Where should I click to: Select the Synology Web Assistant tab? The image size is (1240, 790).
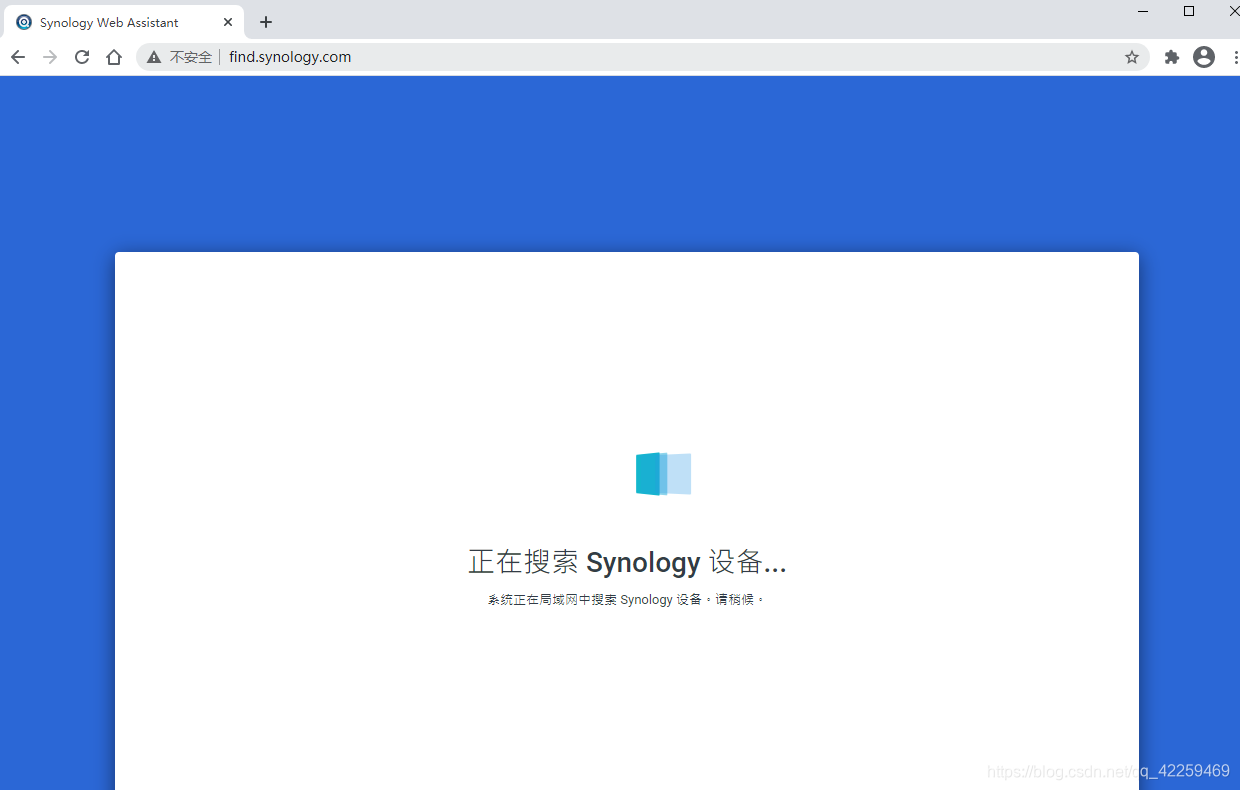123,22
